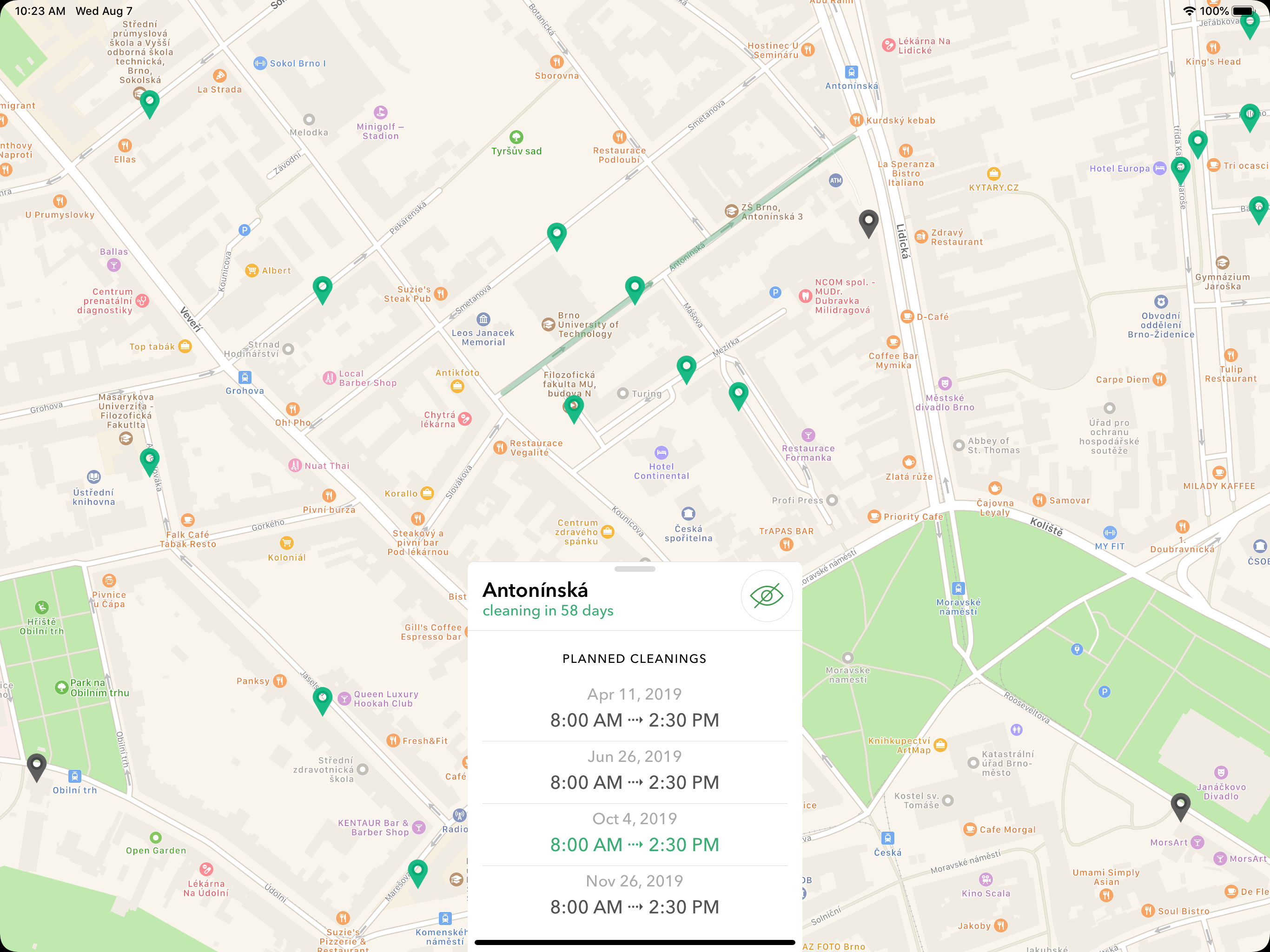Tap the 'cleaning in 58 days' status text
The width and height of the screenshot is (1270, 952).
[x=548, y=610]
